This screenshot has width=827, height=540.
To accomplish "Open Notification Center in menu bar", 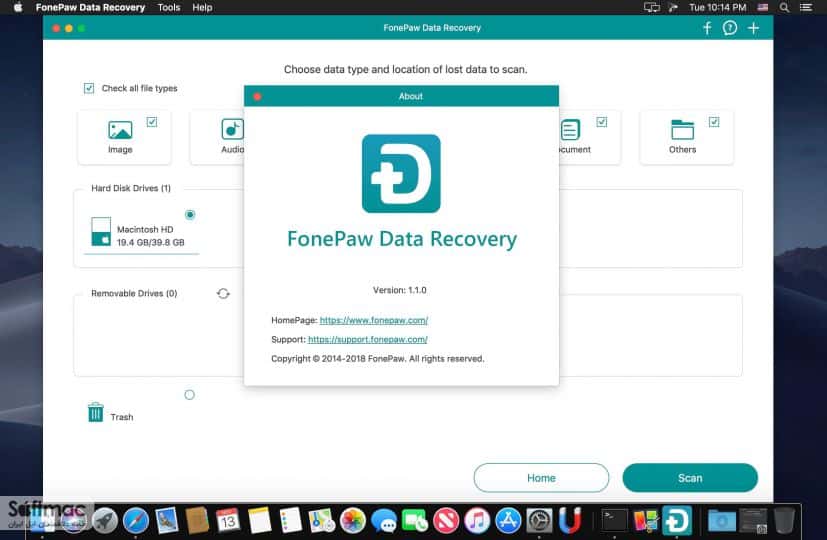I will click(806, 7).
